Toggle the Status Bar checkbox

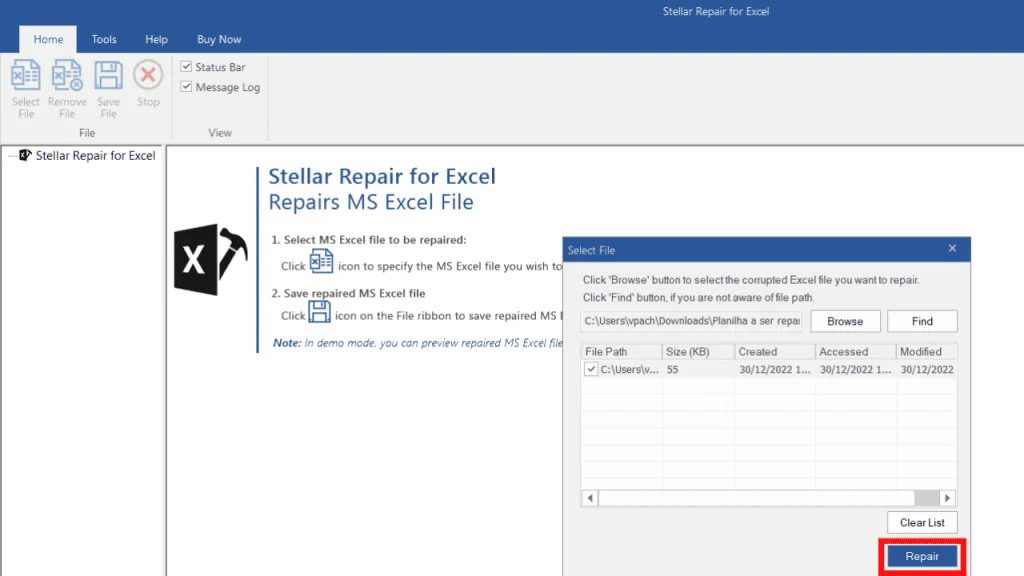186,67
